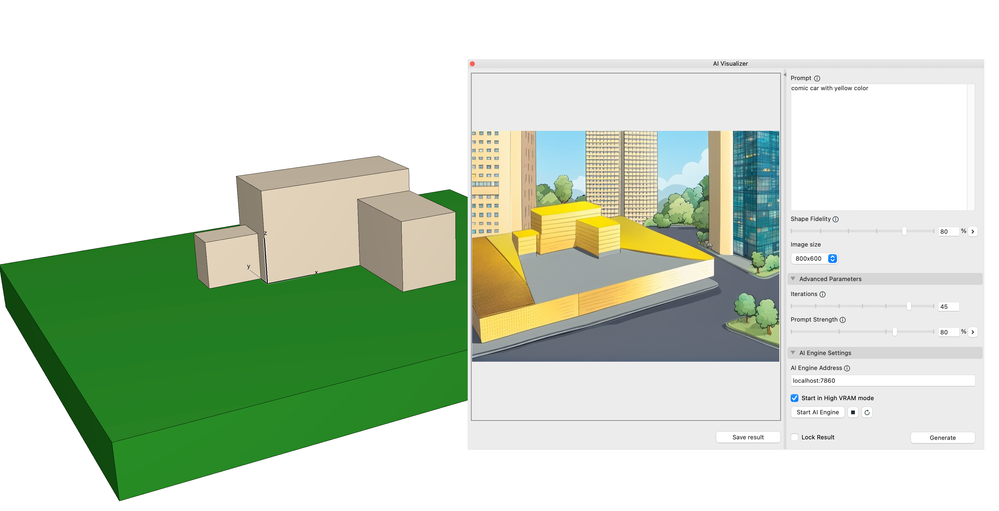Click the Shape Fidelity value field
Screen dimensions: 999x511
[x=948, y=231]
